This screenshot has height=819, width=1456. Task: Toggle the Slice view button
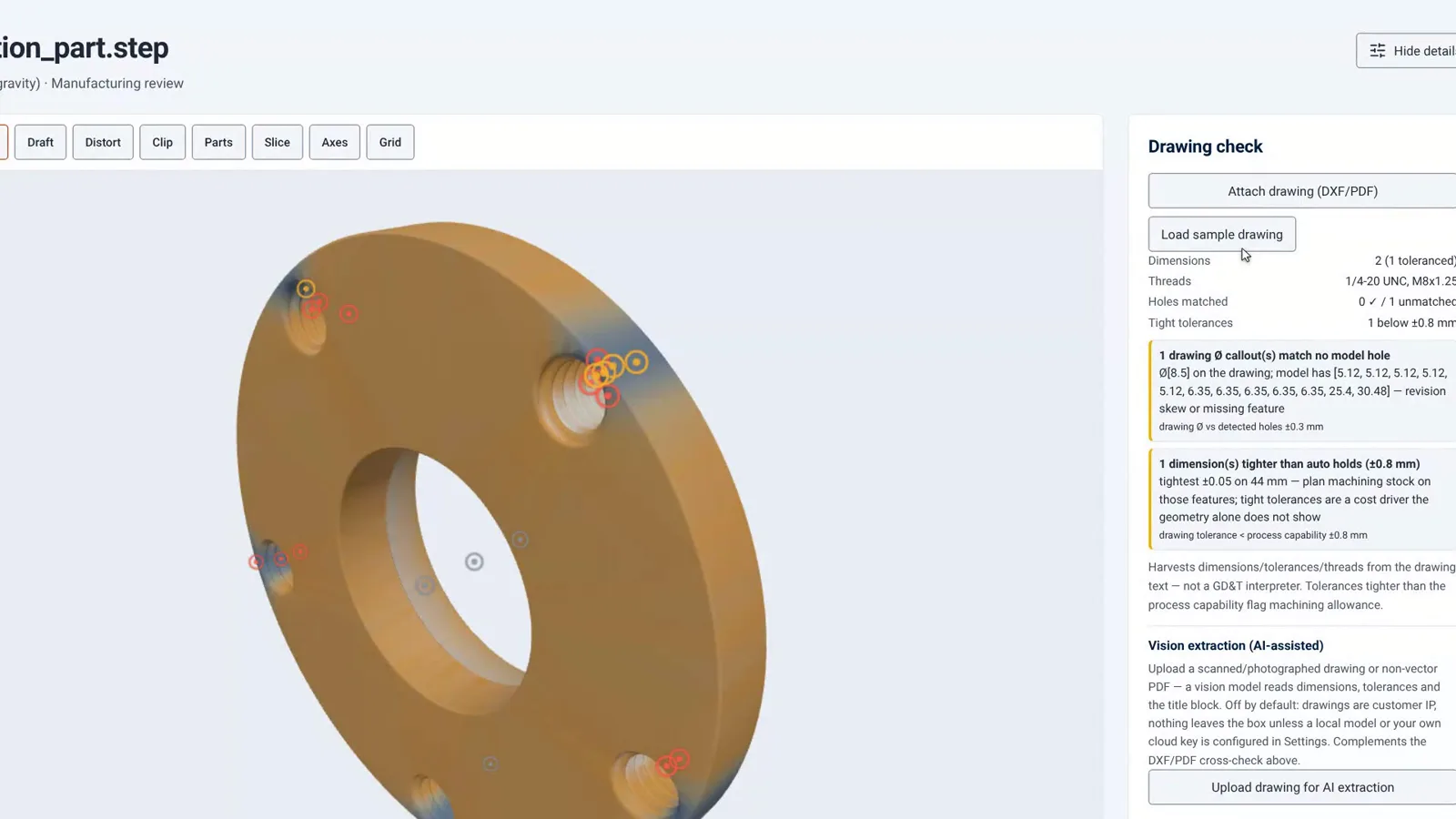pyautogui.click(x=278, y=142)
